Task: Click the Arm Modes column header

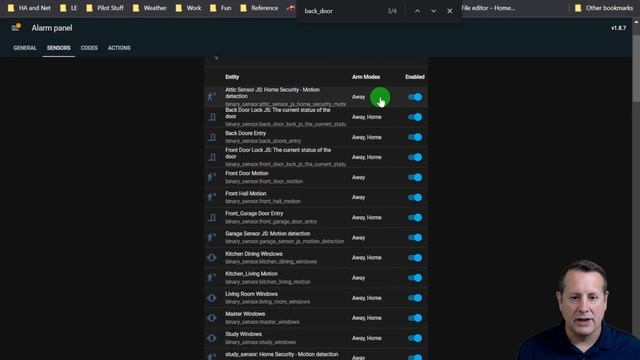Action: (366, 77)
